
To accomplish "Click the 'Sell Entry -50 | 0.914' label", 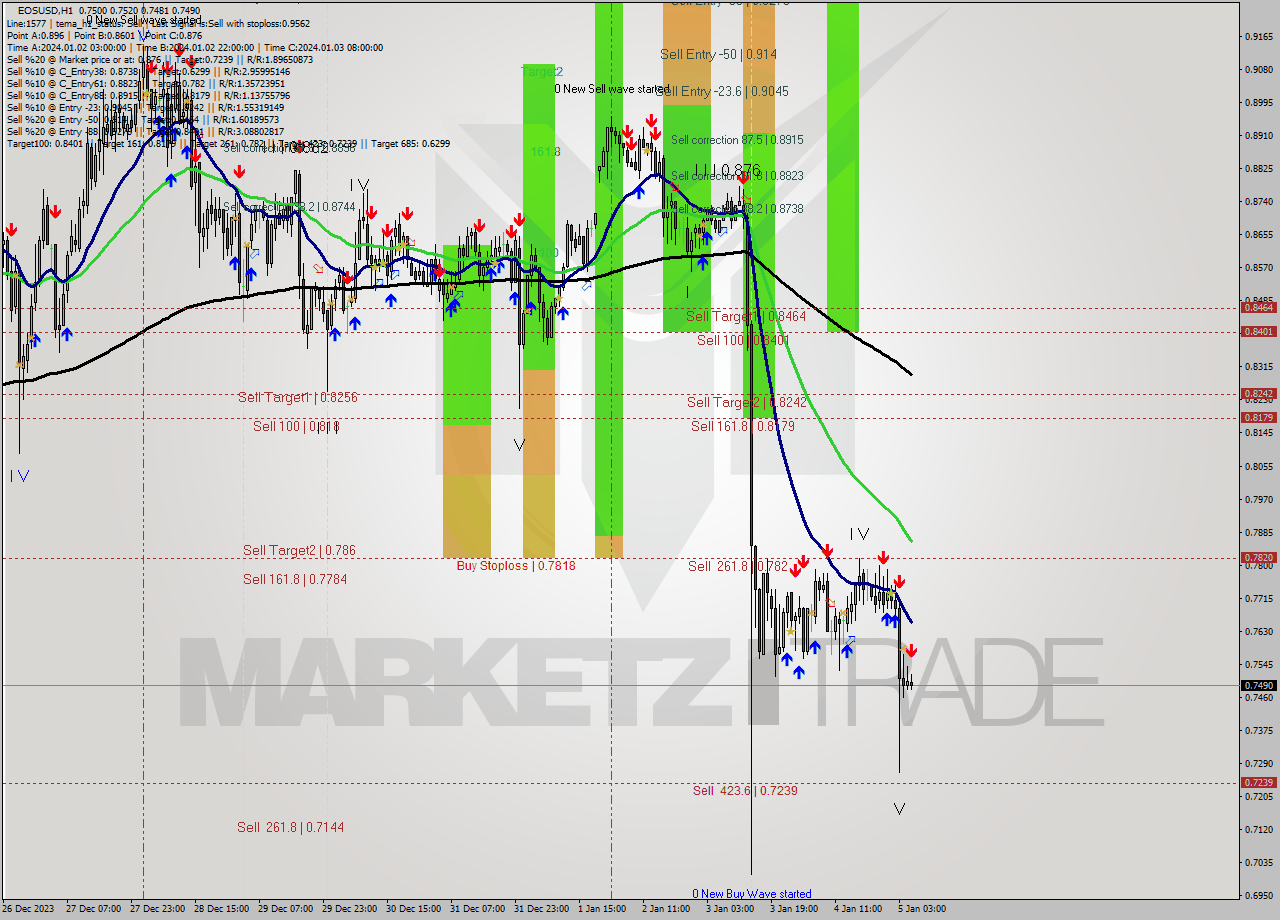I will [718, 54].
